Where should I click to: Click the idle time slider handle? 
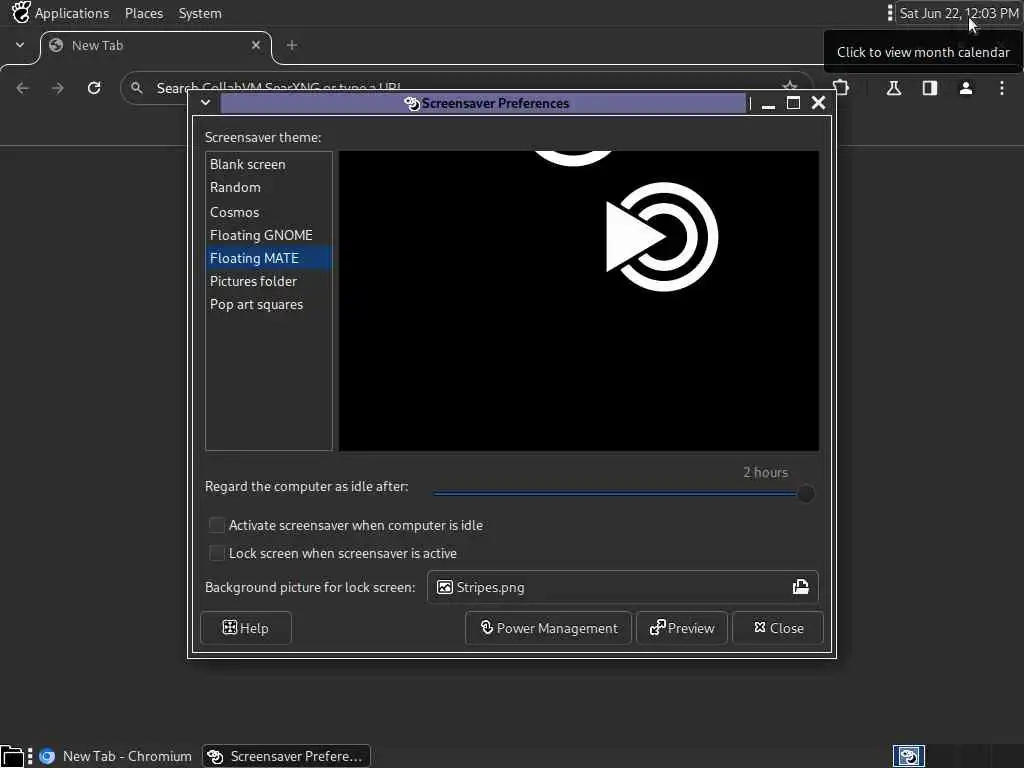[806, 494]
